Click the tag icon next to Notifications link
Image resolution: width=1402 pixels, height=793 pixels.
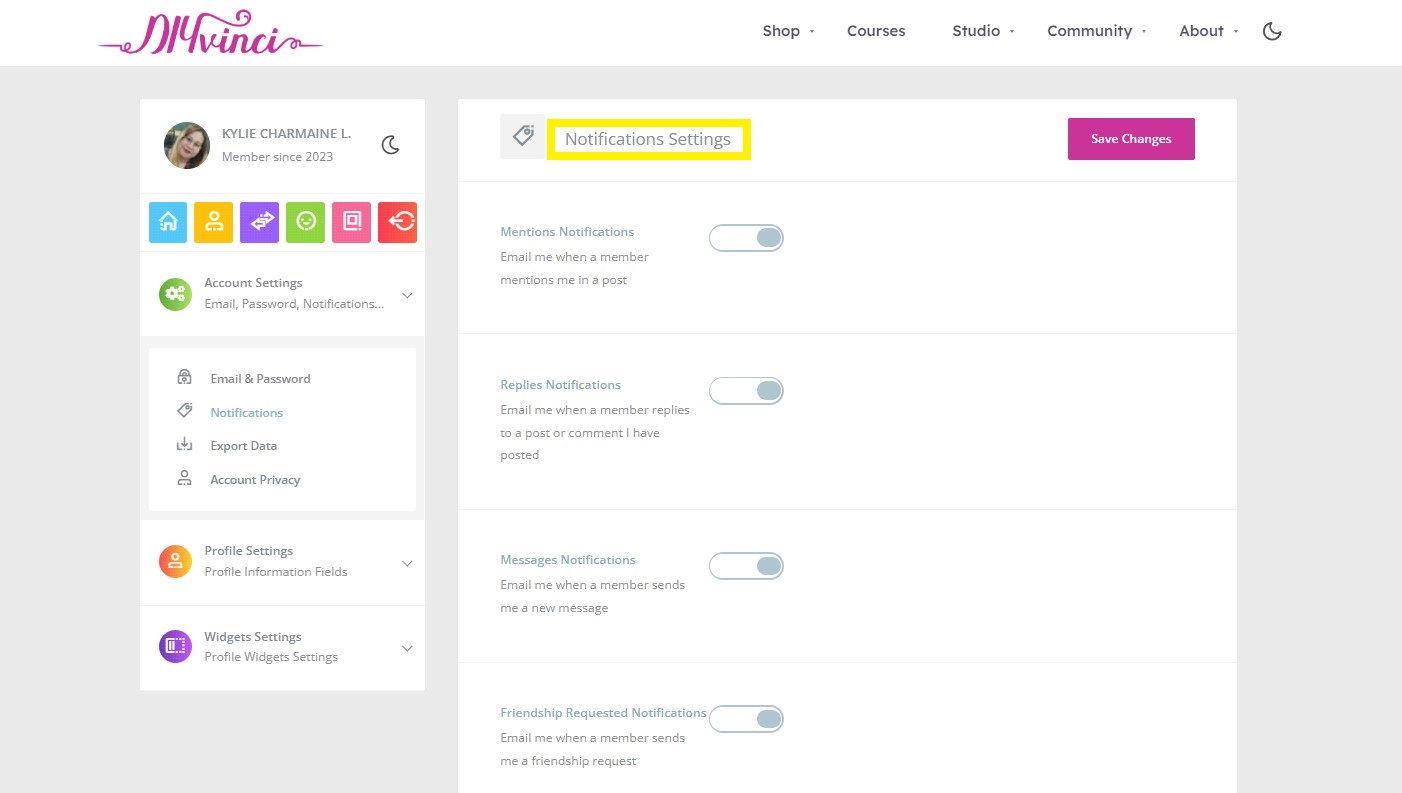(x=184, y=411)
